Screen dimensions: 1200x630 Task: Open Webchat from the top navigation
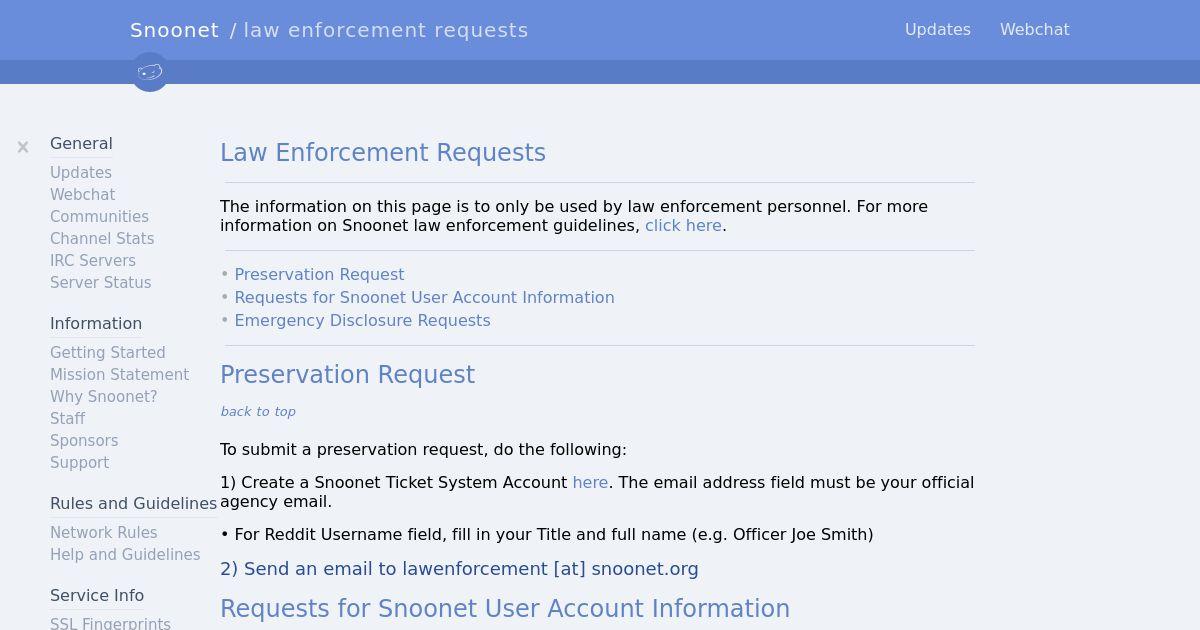pos(1035,30)
